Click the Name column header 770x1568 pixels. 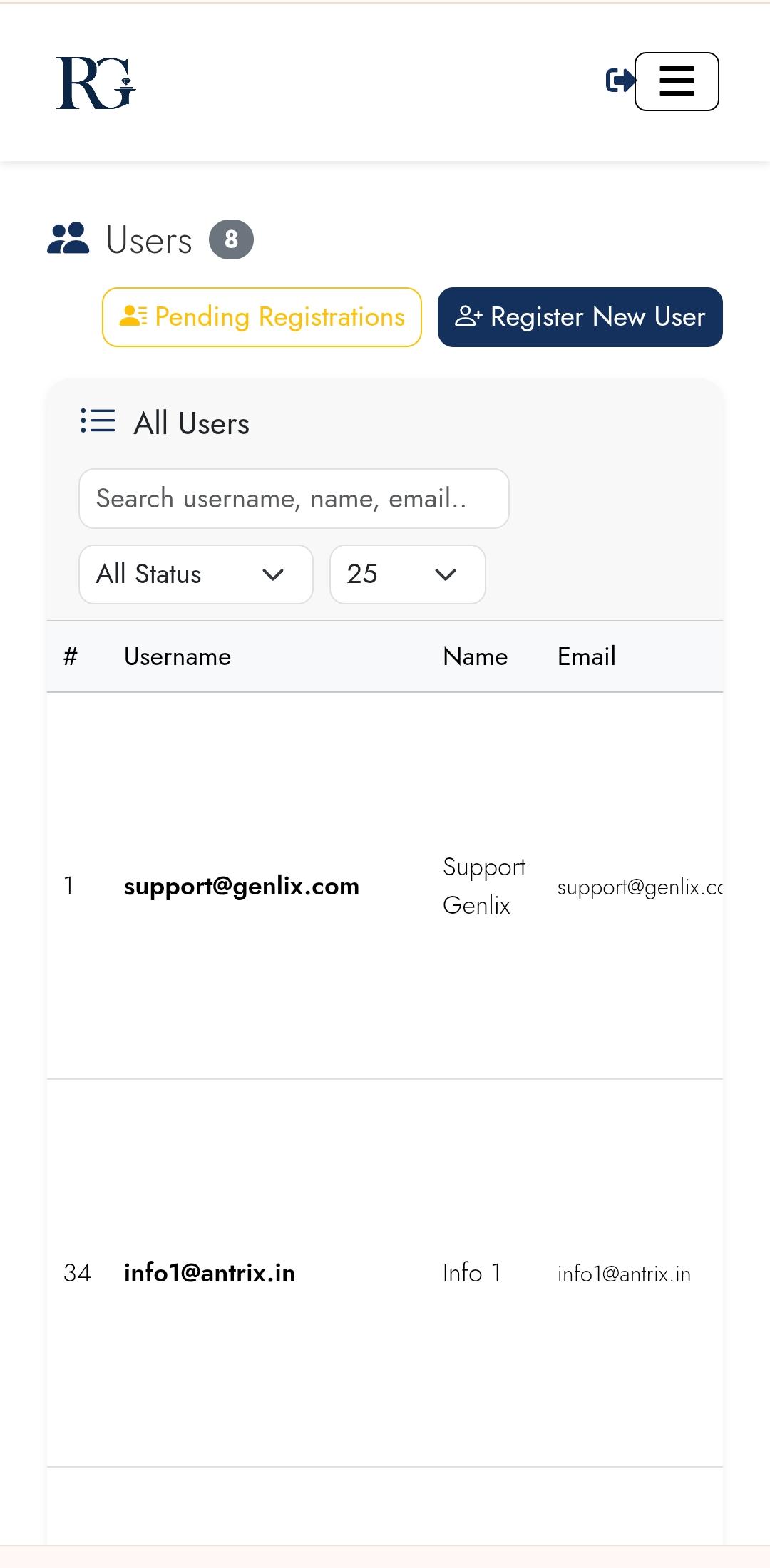(475, 656)
